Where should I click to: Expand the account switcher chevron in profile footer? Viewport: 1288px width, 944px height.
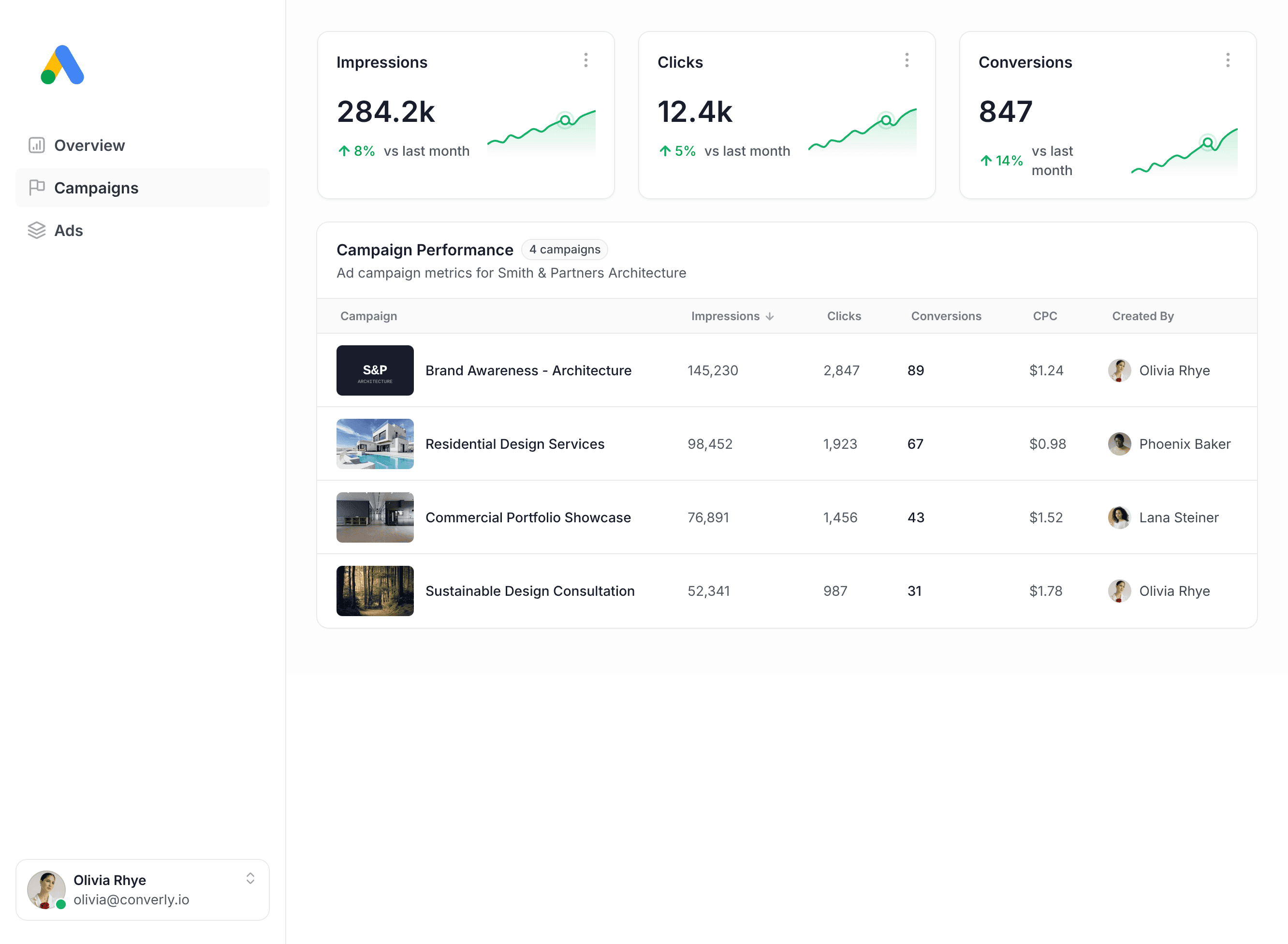tap(250, 880)
